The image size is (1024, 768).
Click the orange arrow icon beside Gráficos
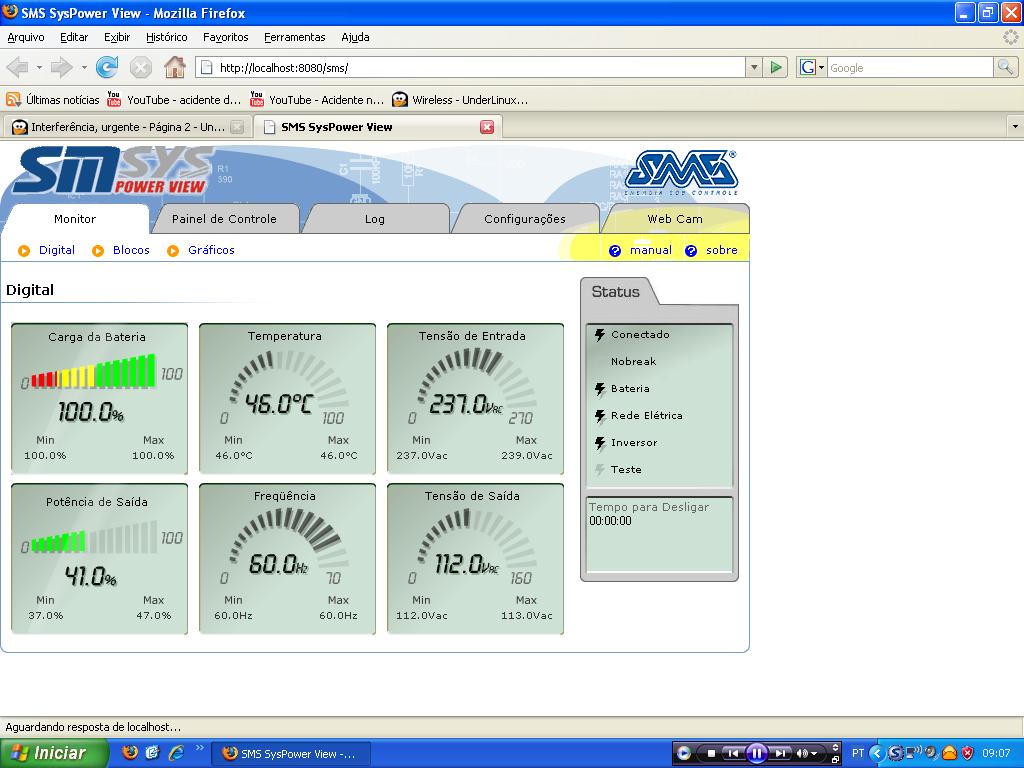(173, 251)
